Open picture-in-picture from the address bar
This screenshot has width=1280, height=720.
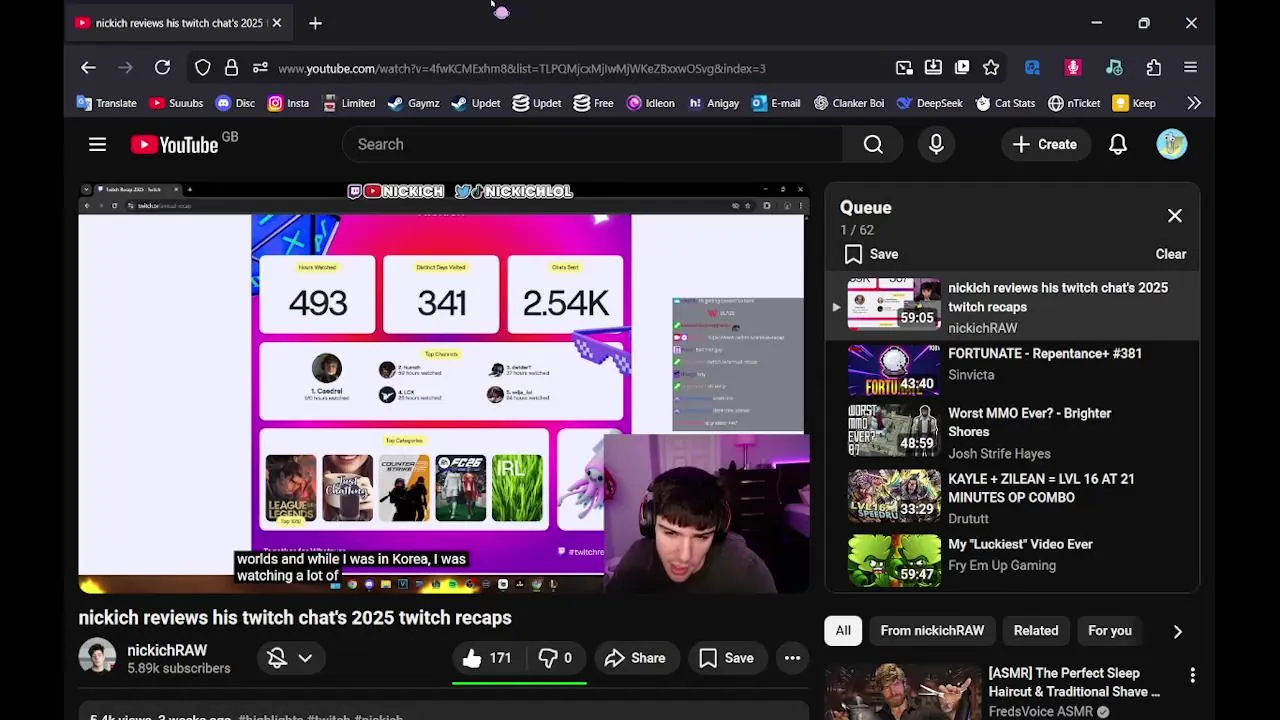pos(904,68)
